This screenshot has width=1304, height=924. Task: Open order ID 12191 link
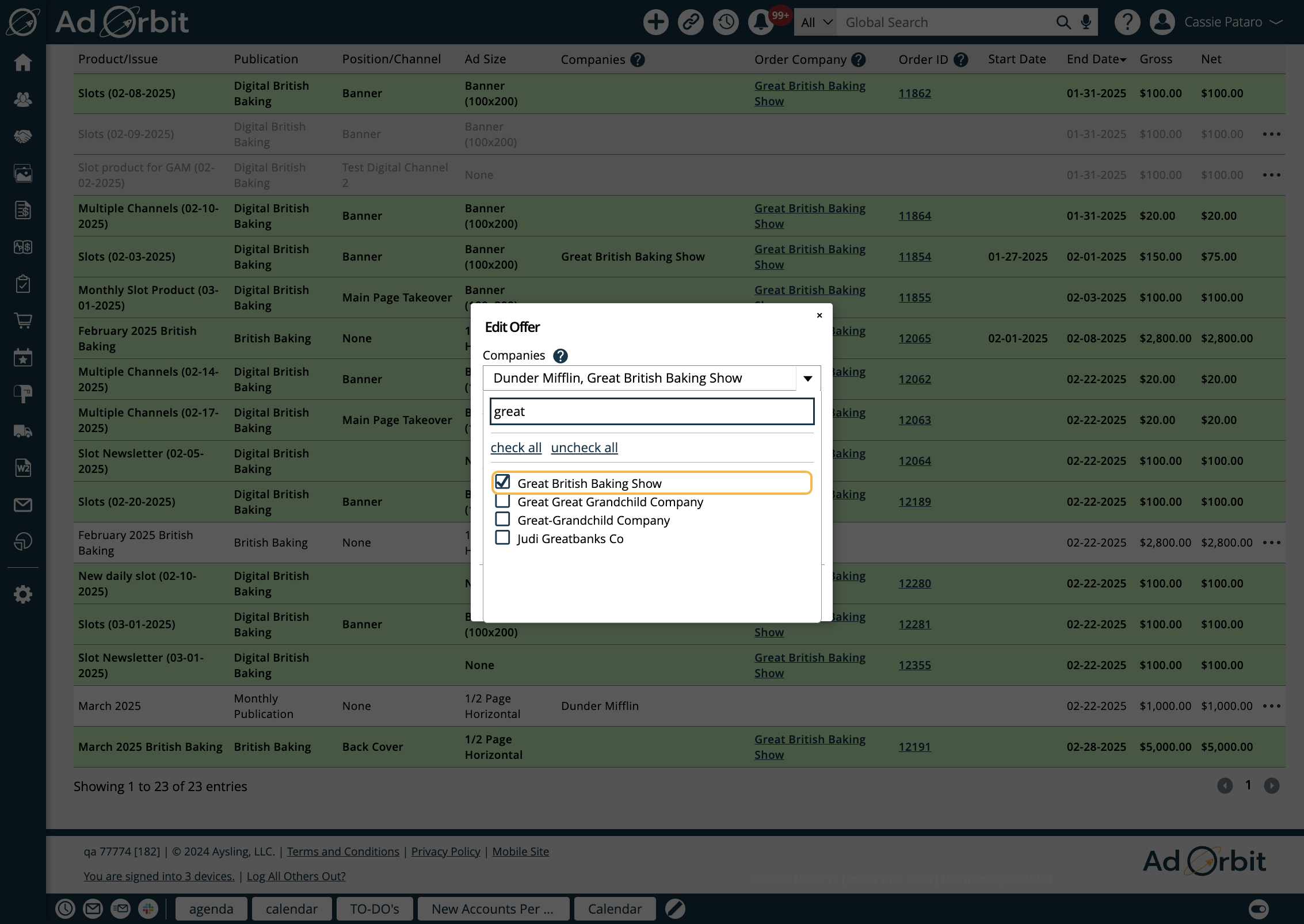pyautogui.click(x=914, y=747)
